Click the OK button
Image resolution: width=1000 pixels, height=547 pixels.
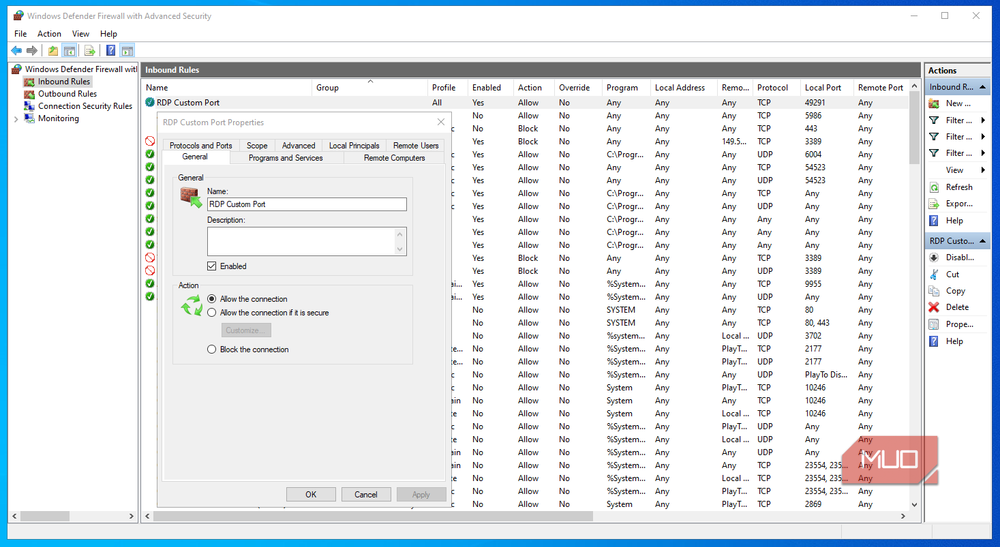coord(311,494)
